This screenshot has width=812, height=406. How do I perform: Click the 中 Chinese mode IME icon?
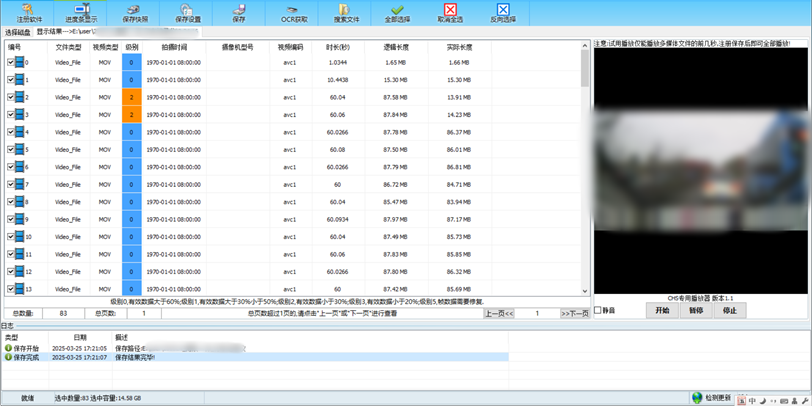pos(752,400)
